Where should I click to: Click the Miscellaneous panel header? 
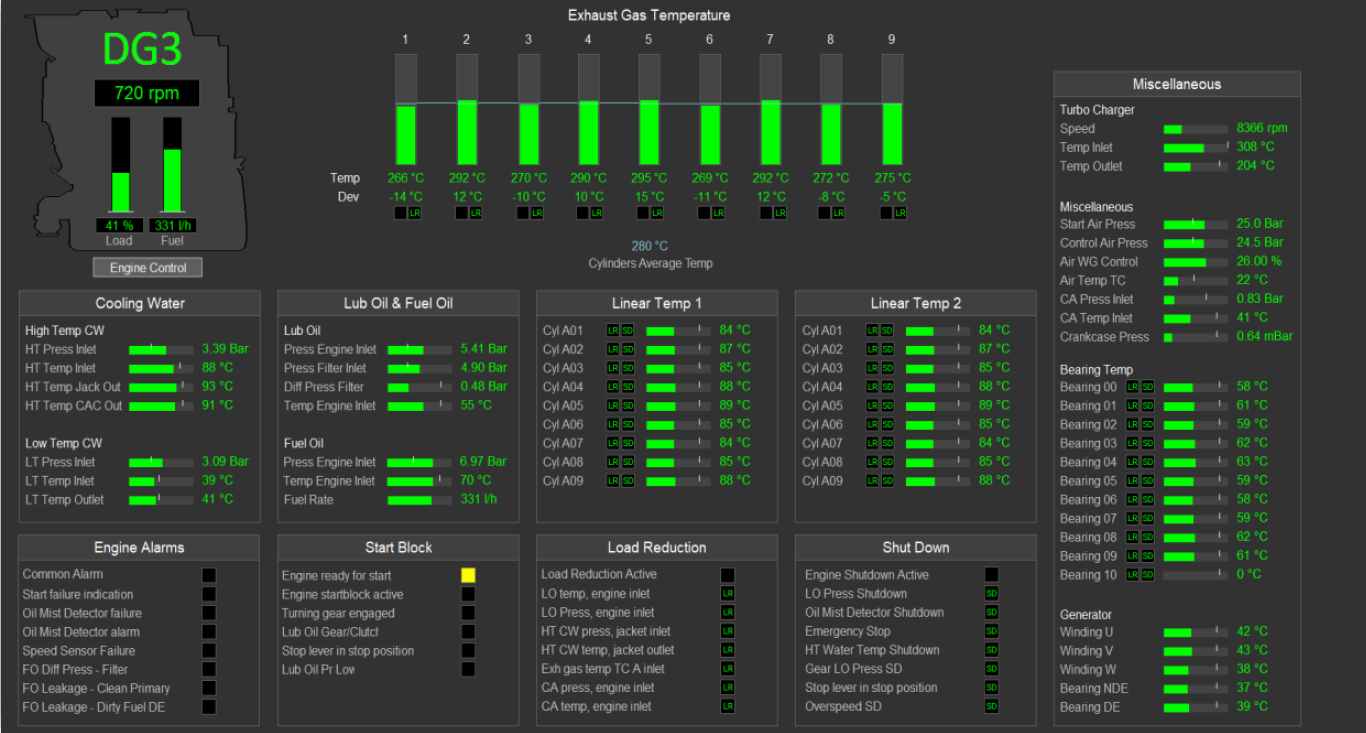[1177, 84]
